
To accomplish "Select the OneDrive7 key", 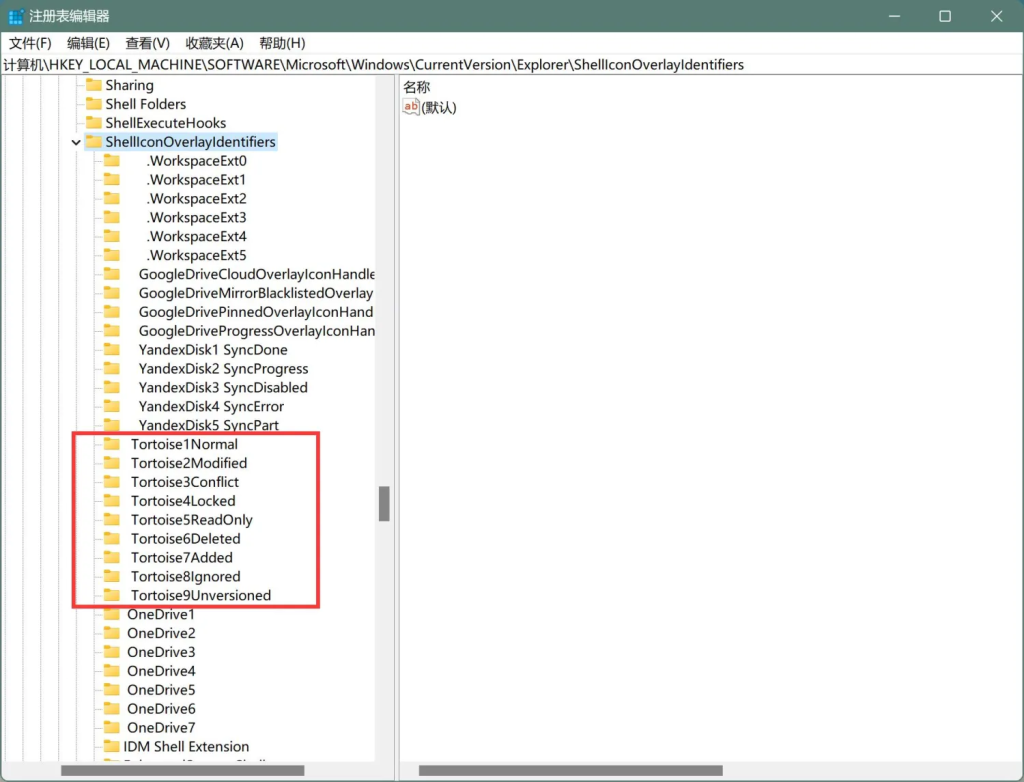I will tap(161, 728).
